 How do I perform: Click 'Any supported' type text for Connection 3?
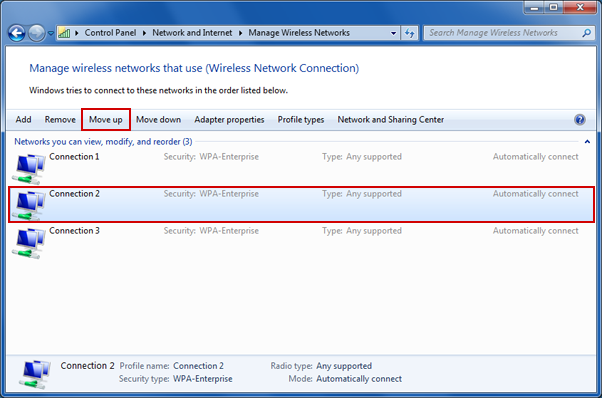point(374,231)
